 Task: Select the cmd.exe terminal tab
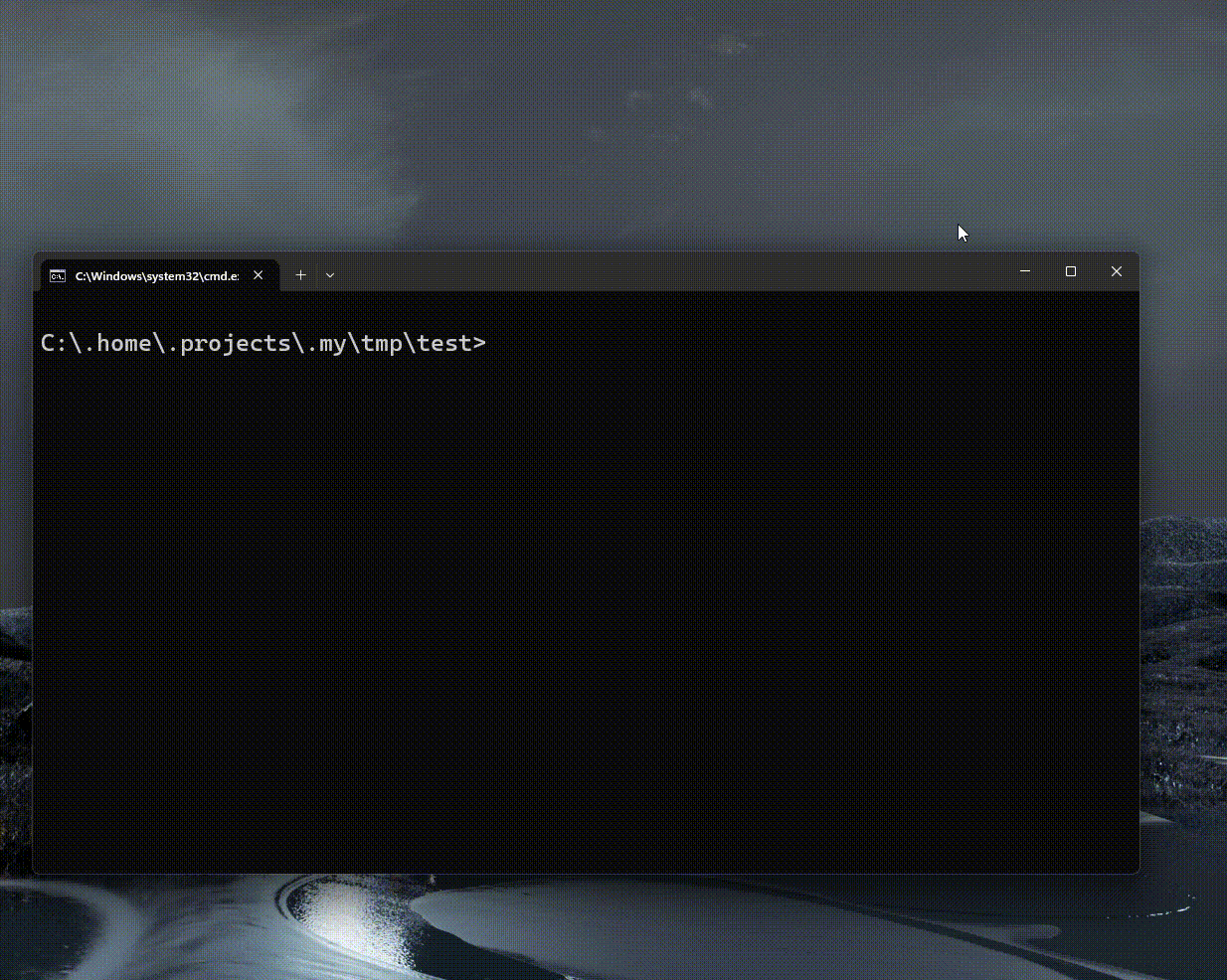point(159,275)
